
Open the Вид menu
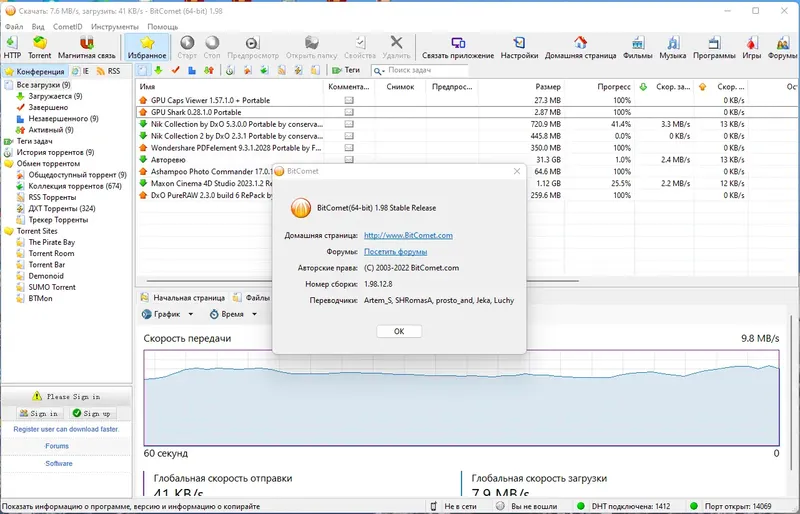click(38, 27)
